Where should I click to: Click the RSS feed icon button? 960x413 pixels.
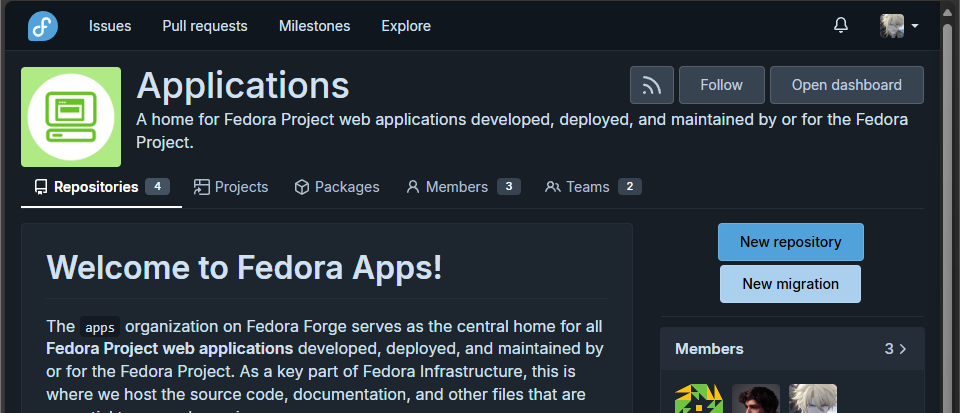pyautogui.click(x=652, y=86)
